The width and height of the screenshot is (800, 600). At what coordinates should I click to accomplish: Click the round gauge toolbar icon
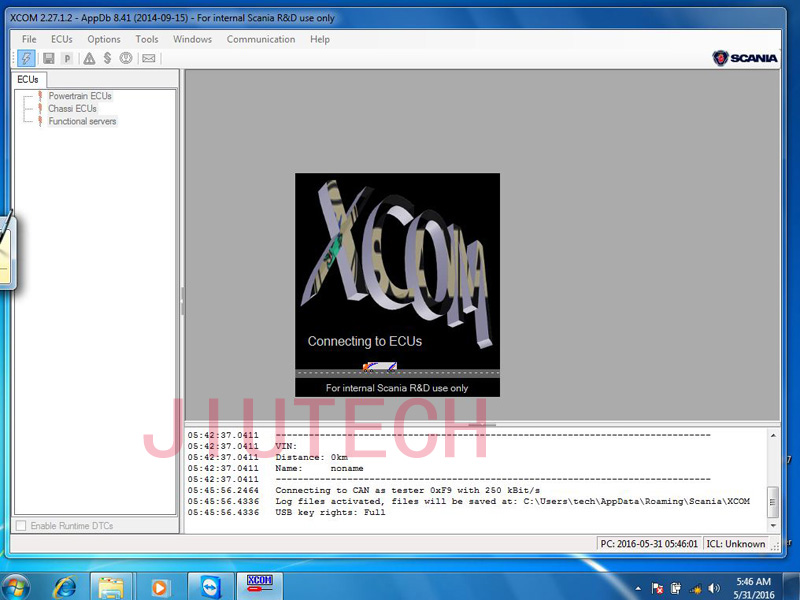pyautogui.click(x=126, y=58)
